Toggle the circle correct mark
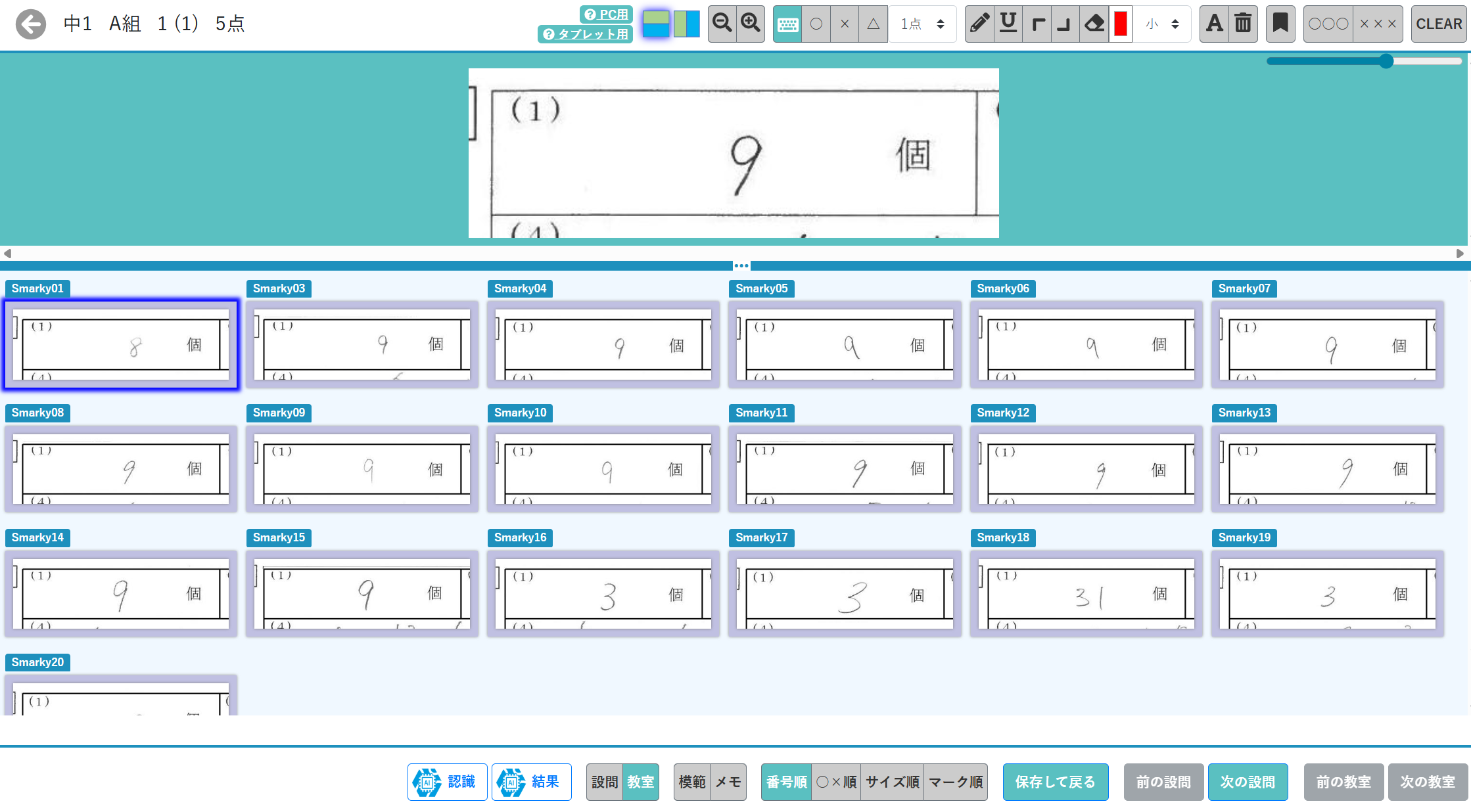 816,24
